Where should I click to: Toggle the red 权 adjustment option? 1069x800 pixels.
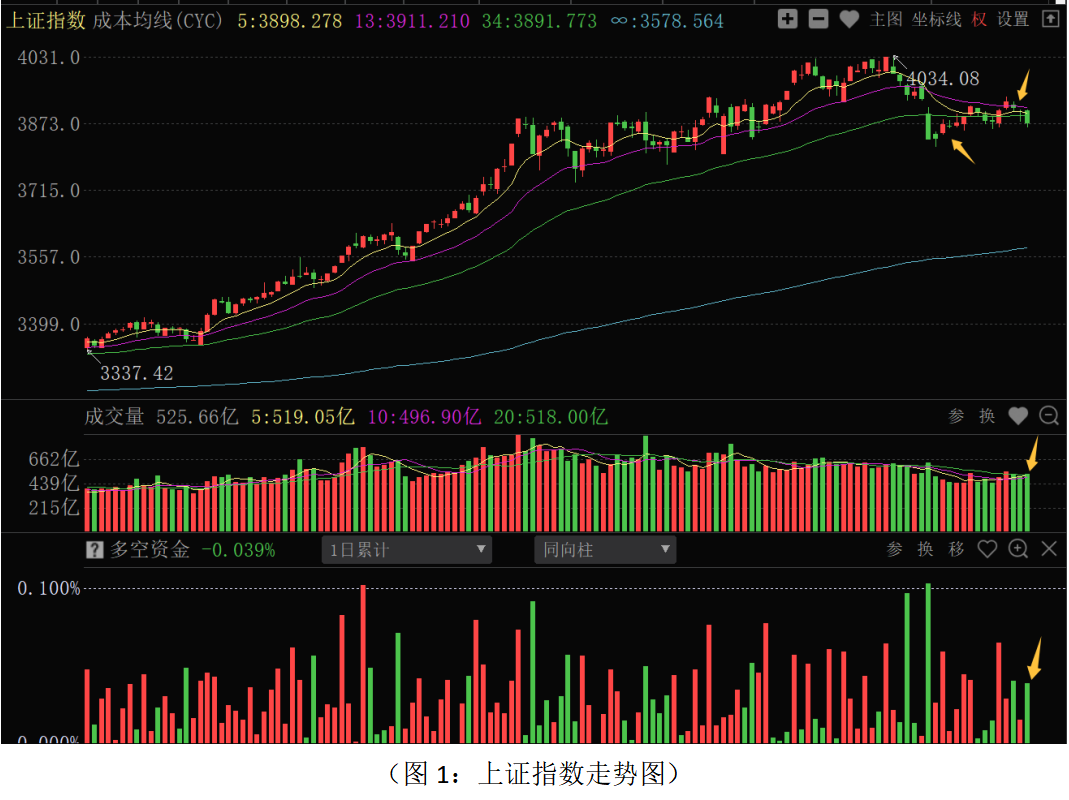(978, 19)
